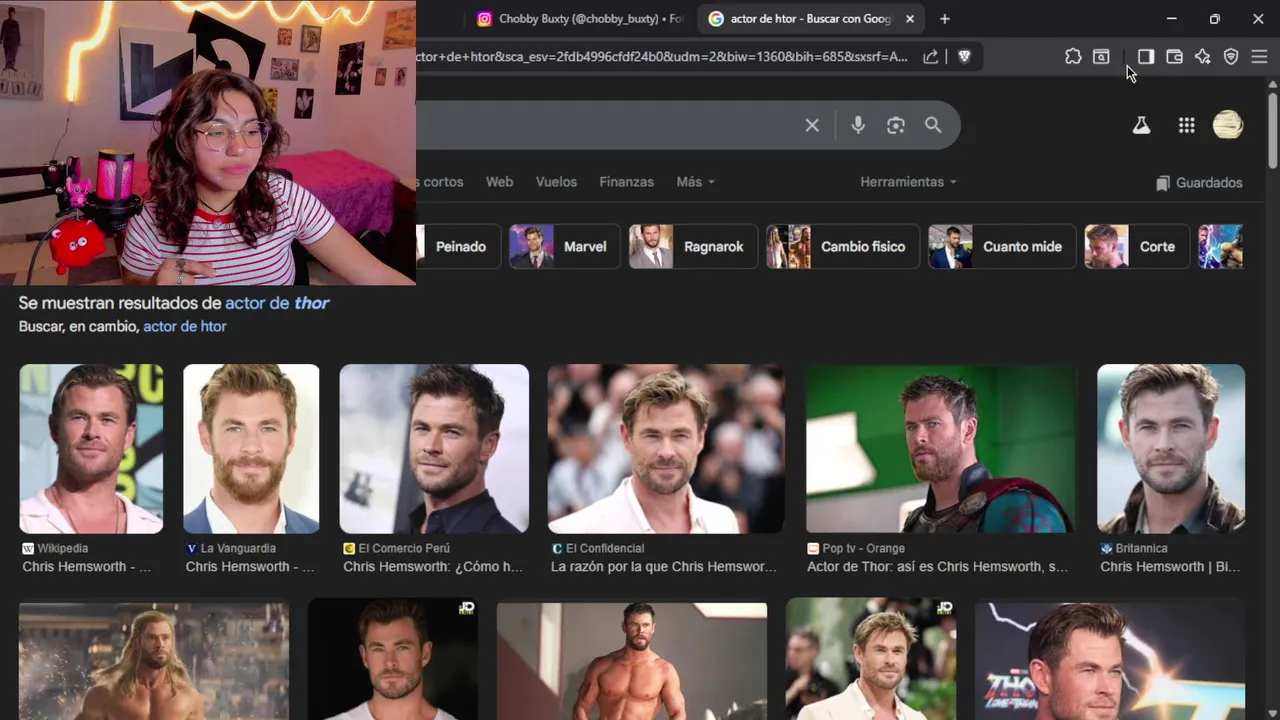Select the Corte filter chip
This screenshot has height=720, width=1280.
[1136, 247]
